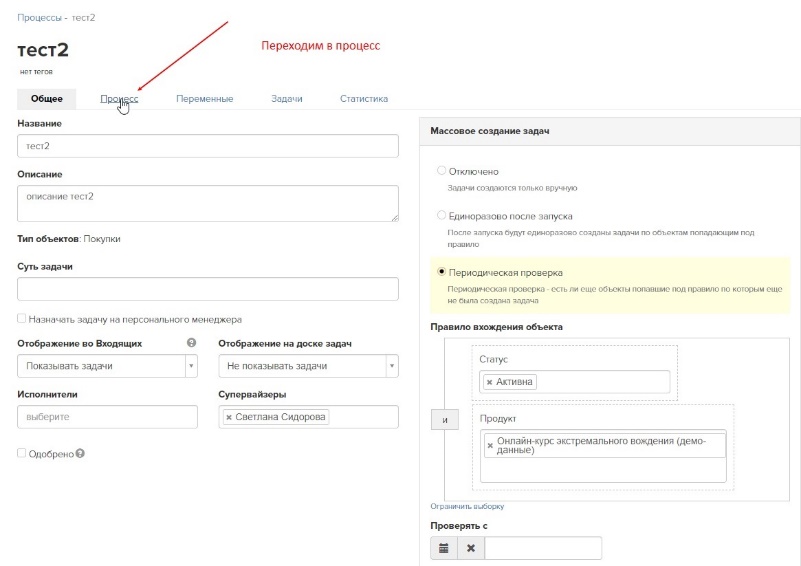Enable the Одобрено checkbox

22,453
